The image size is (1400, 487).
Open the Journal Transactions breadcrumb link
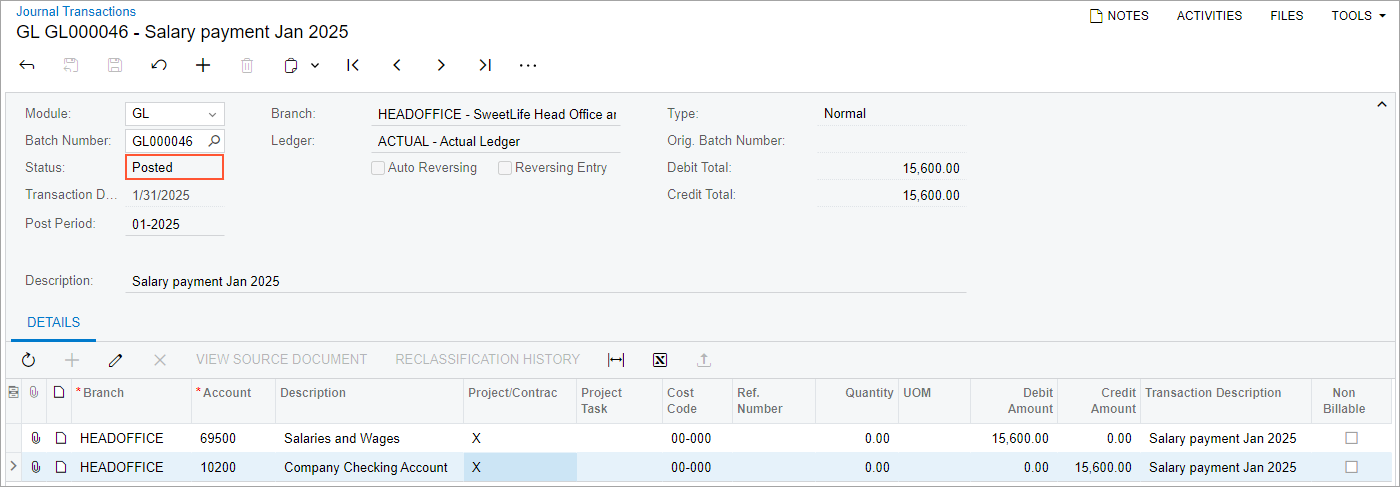point(76,11)
